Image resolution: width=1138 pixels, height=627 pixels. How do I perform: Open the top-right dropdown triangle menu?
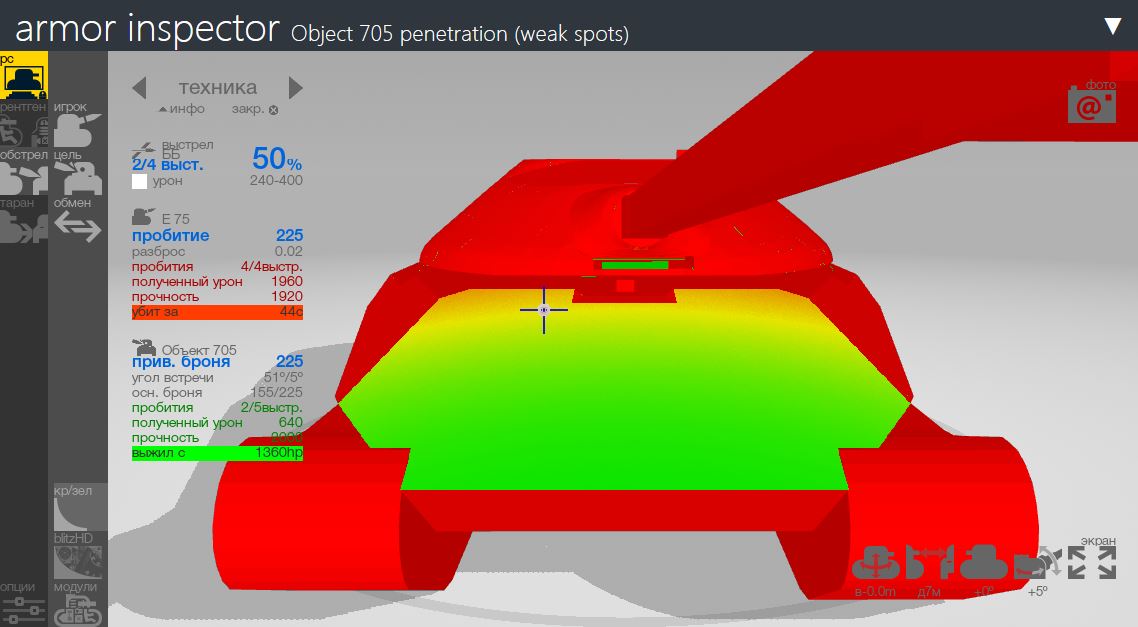click(x=1113, y=26)
